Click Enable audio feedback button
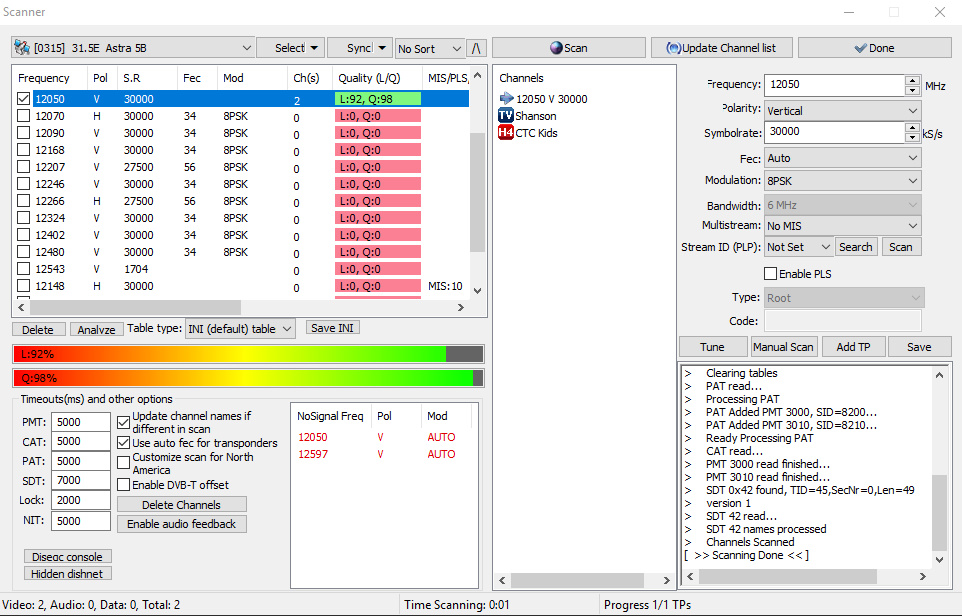 (182, 524)
